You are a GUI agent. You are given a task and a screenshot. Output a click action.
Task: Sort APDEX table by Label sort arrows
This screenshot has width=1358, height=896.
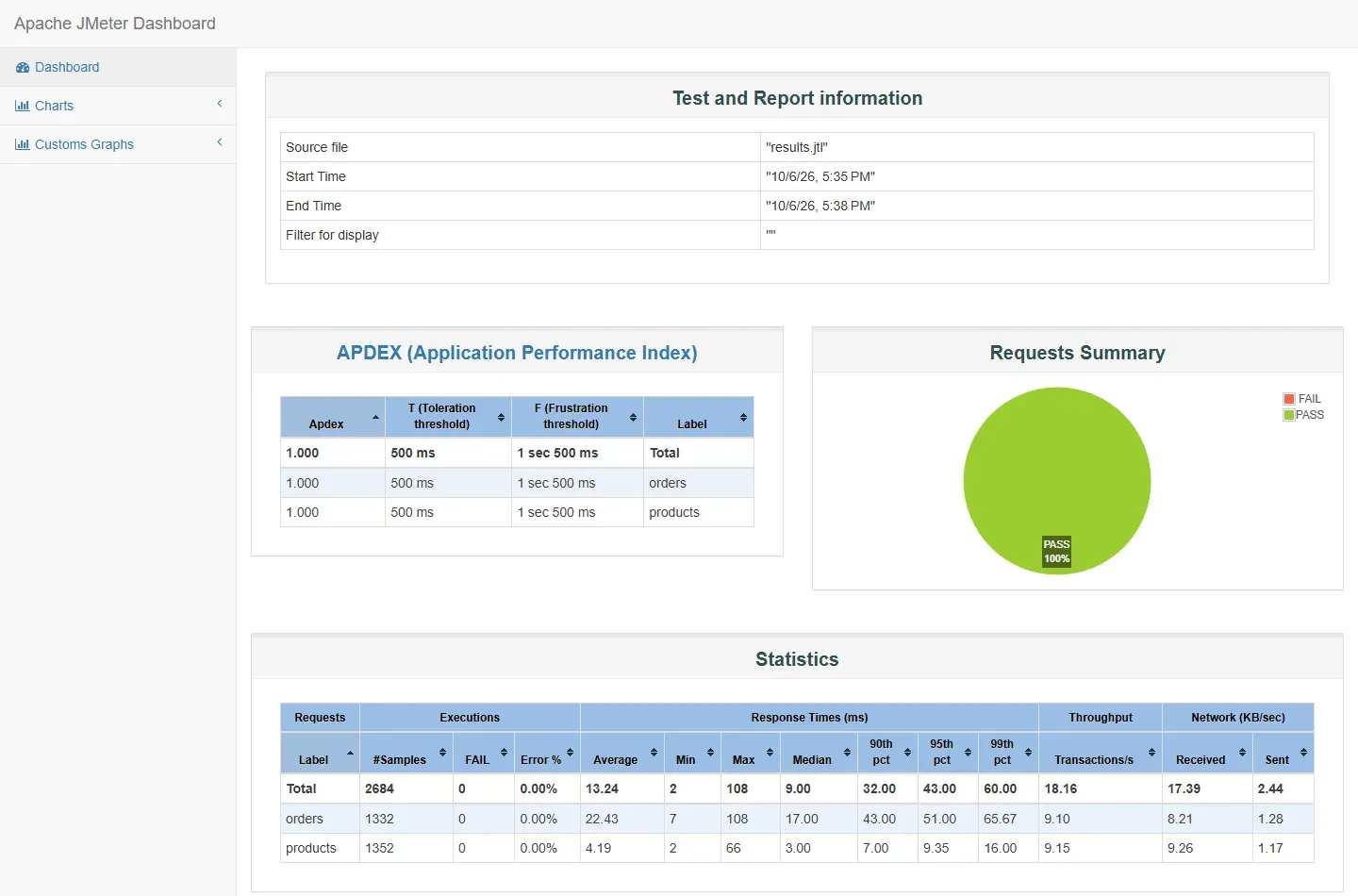pyautogui.click(x=743, y=417)
